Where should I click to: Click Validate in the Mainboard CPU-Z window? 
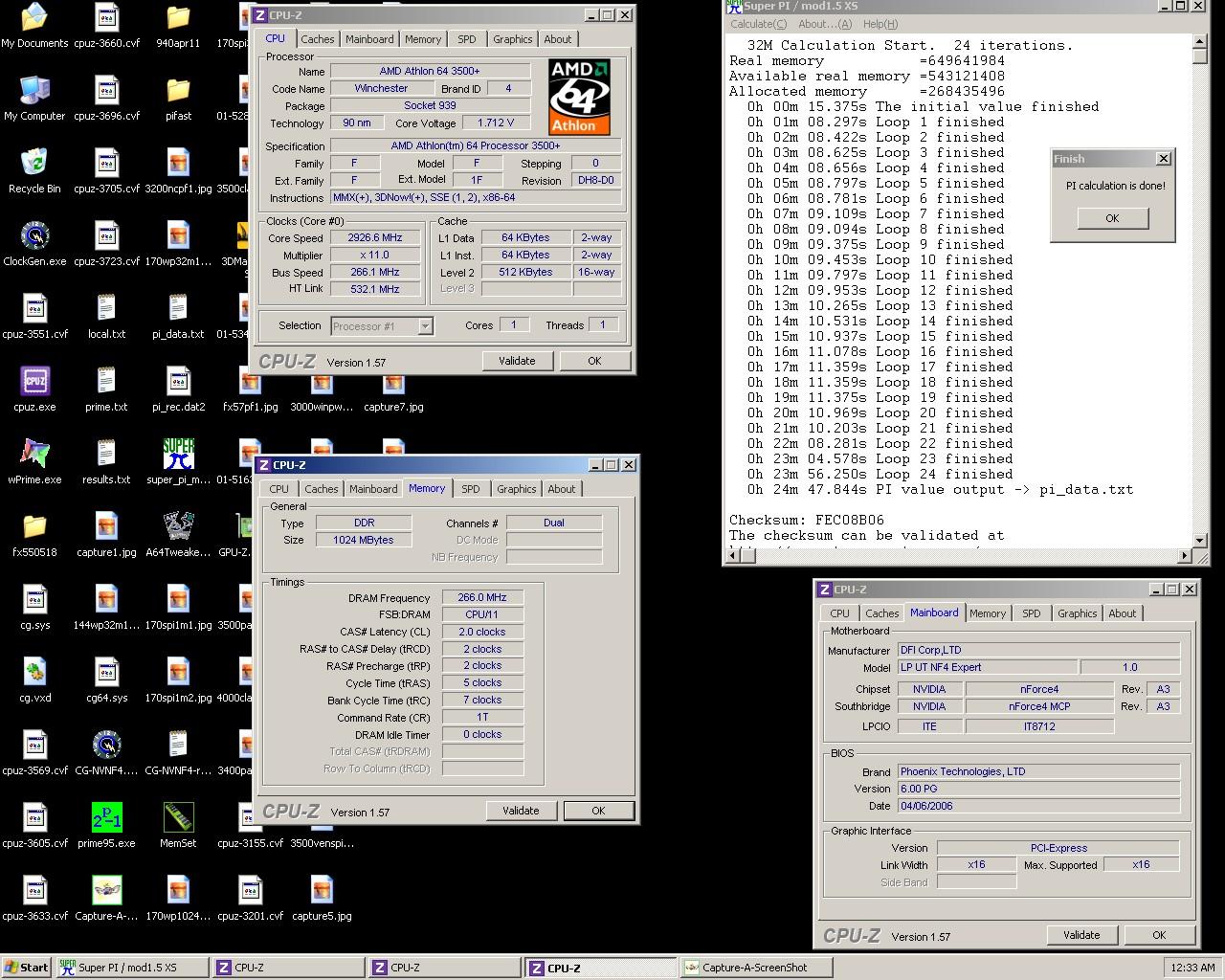tap(1081, 935)
